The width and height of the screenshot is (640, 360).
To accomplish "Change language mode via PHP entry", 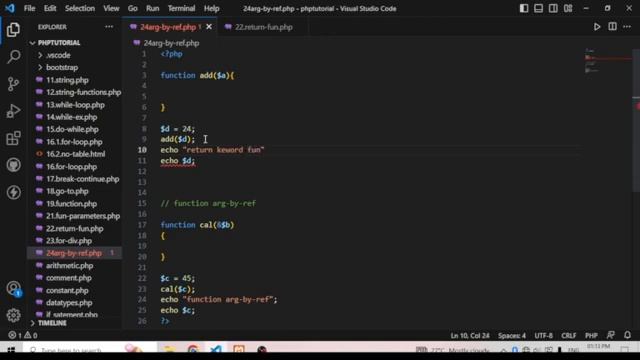I will point(591,336).
